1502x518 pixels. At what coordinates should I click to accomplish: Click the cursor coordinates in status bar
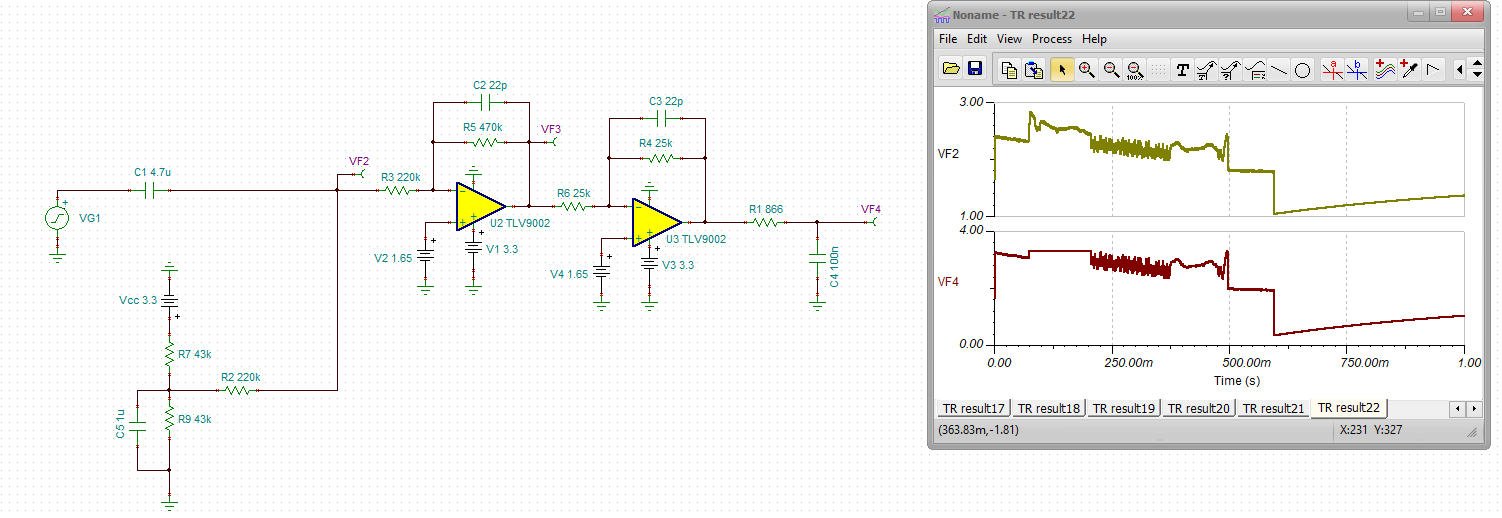pyautogui.click(x=978, y=430)
